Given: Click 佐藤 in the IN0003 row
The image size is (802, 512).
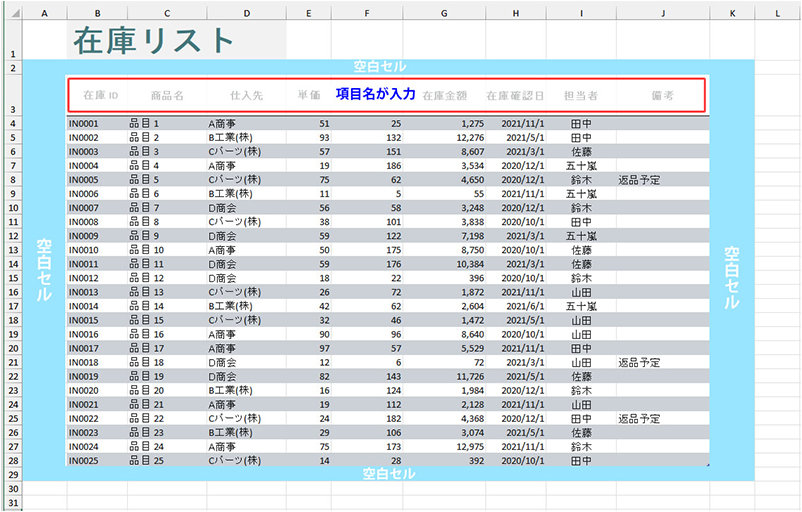Looking at the screenshot, I should (581, 152).
